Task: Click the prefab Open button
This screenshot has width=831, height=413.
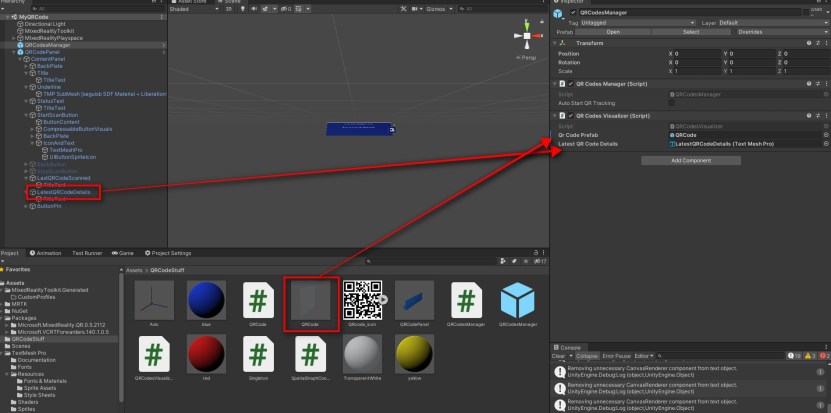Action: (613, 32)
